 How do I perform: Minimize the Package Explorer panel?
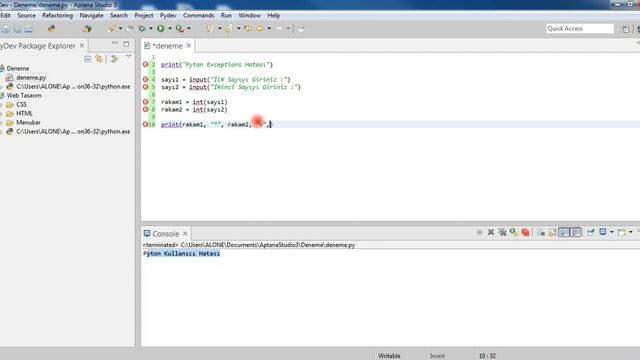pyautogui.click(x=114, y=43)
